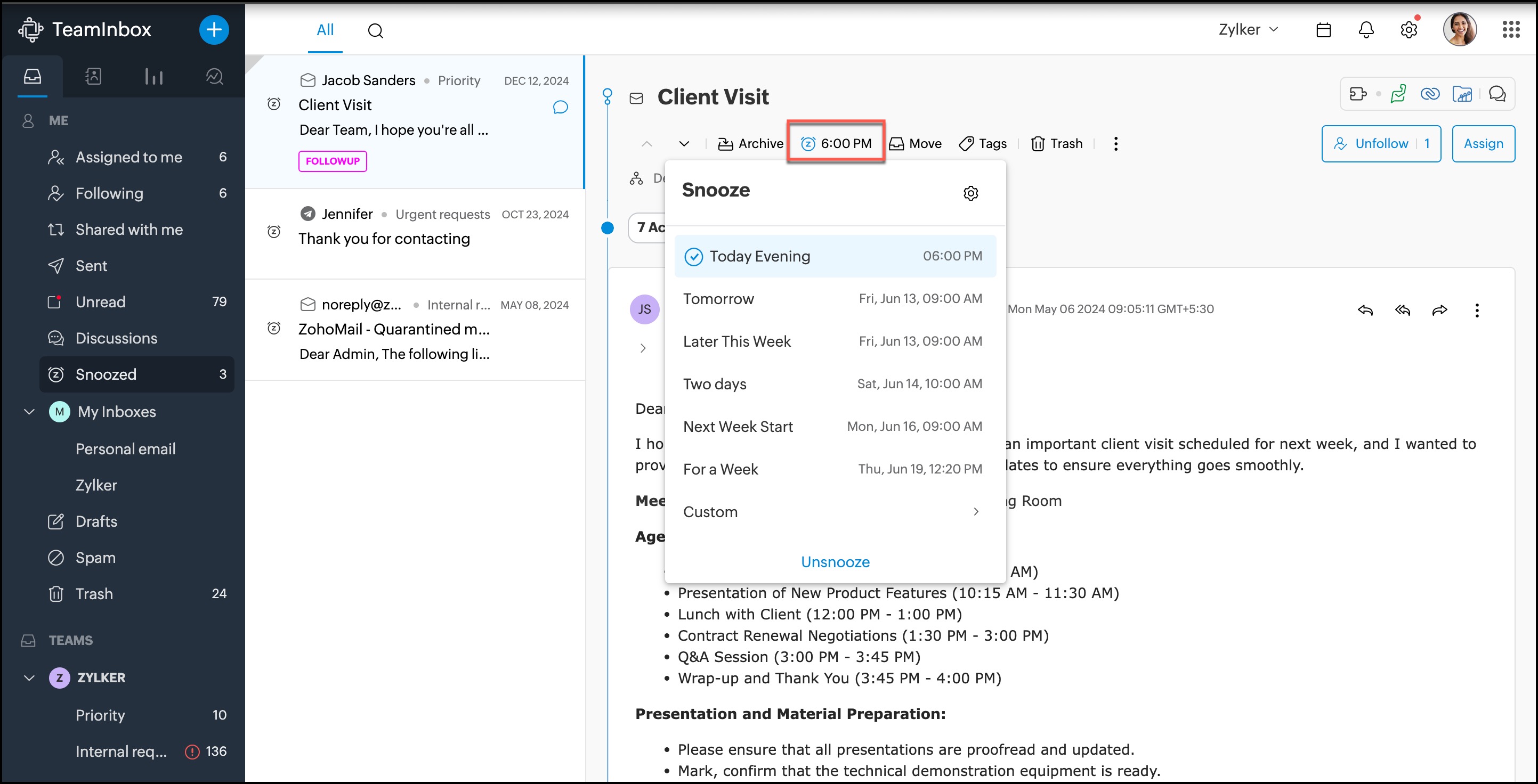Open the Zylker organization dropdown
The width and height of the screenshot is (1538, 784).
point(1248,30)
